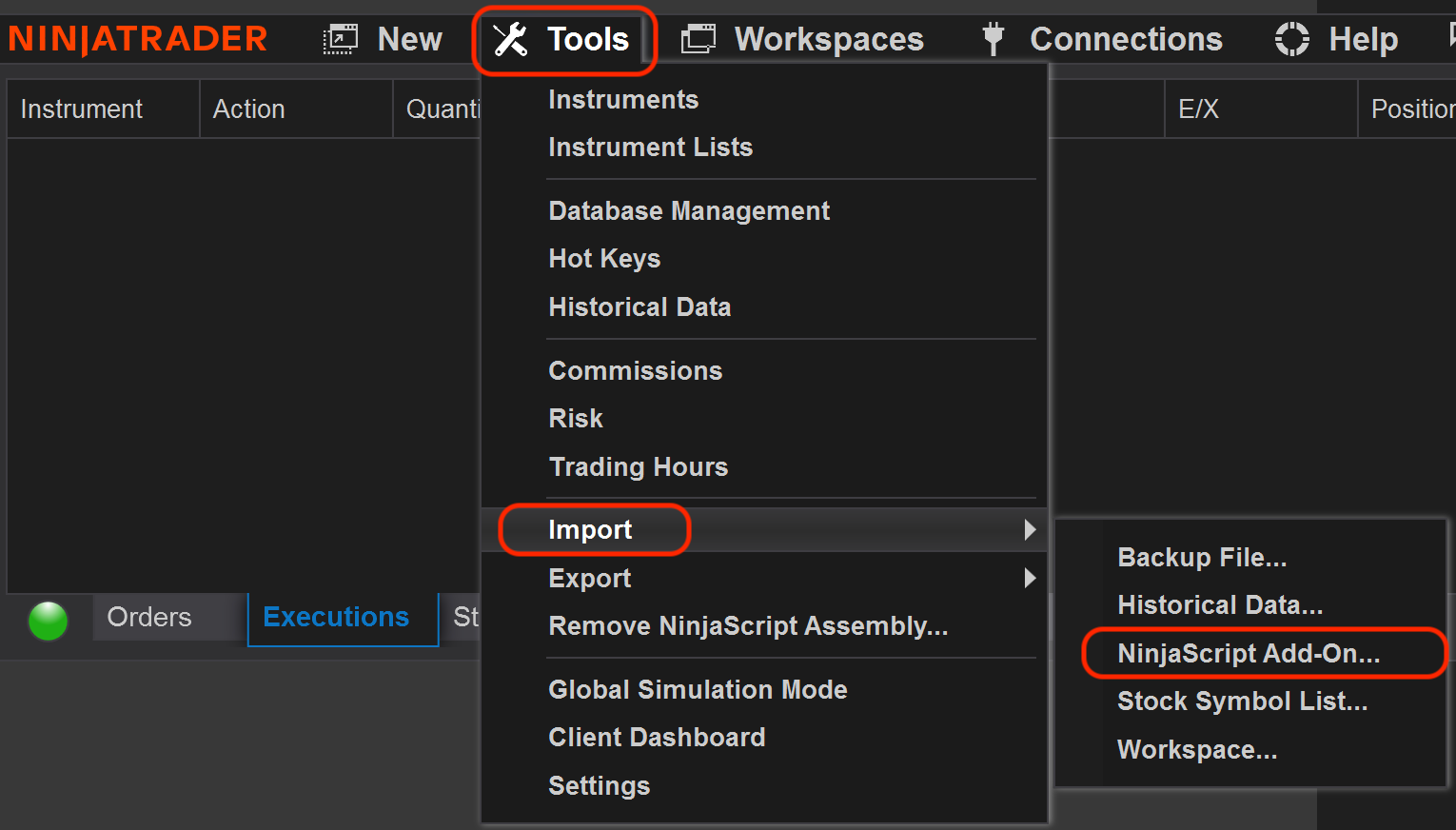Choose Hot Keys from Tools menu
This screenshot has width=1456, height=830.
[x=604, y=259]
